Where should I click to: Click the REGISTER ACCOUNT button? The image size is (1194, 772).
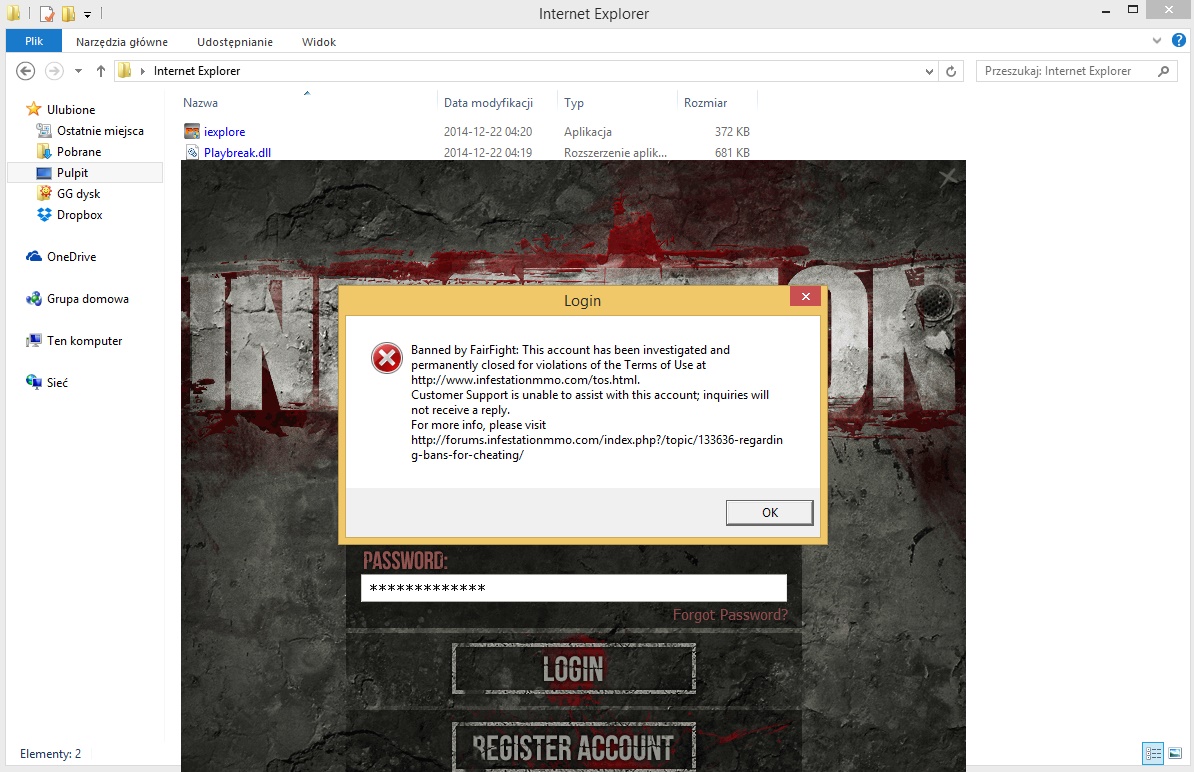pyautogui.click(x=573, y=747)
